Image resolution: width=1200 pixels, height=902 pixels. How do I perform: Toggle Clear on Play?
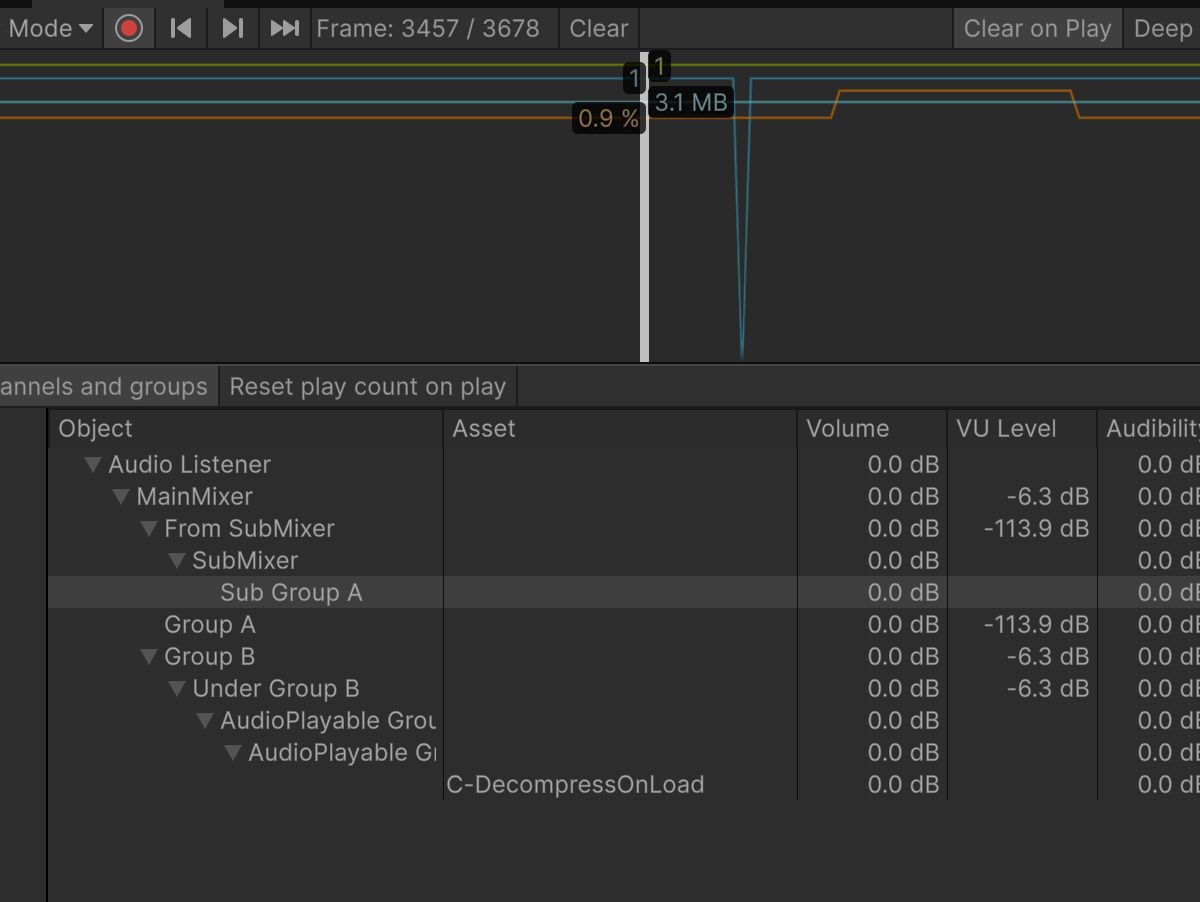(x=1037, y=28)
